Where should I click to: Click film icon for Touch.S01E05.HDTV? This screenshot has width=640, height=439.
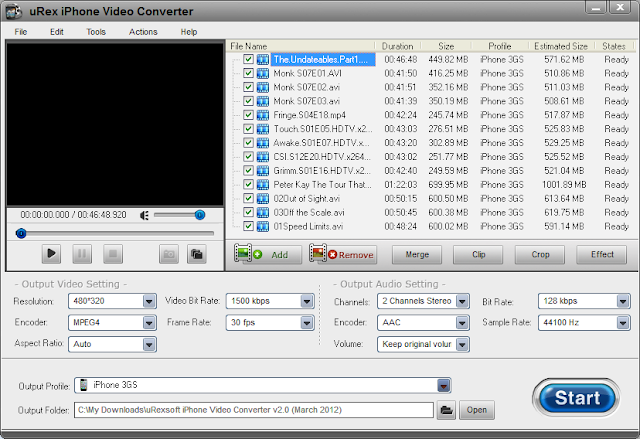(262, 129)
